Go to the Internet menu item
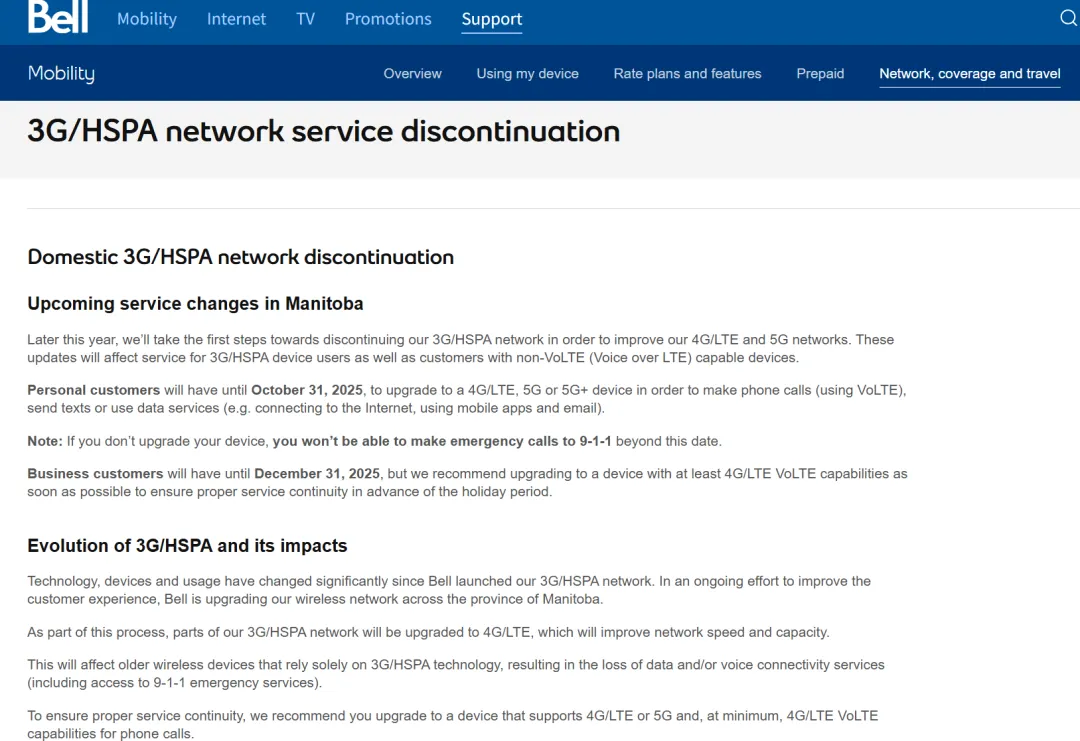The width and height of the screenshot is (1080, 741). 236,19
